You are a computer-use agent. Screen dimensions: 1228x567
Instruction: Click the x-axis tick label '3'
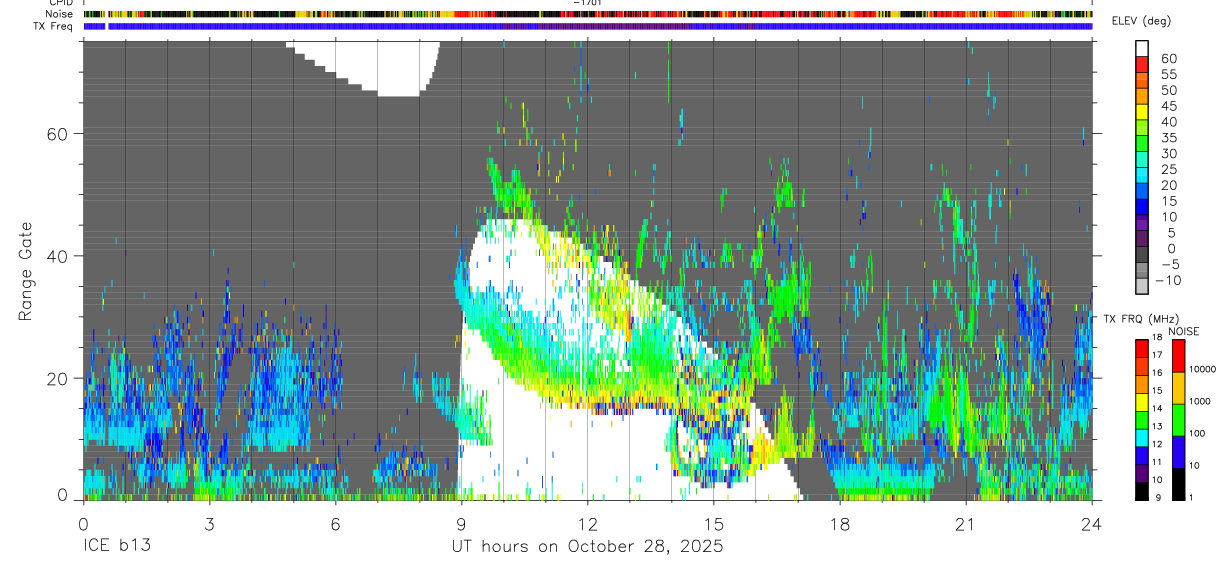tap(209, 524)
